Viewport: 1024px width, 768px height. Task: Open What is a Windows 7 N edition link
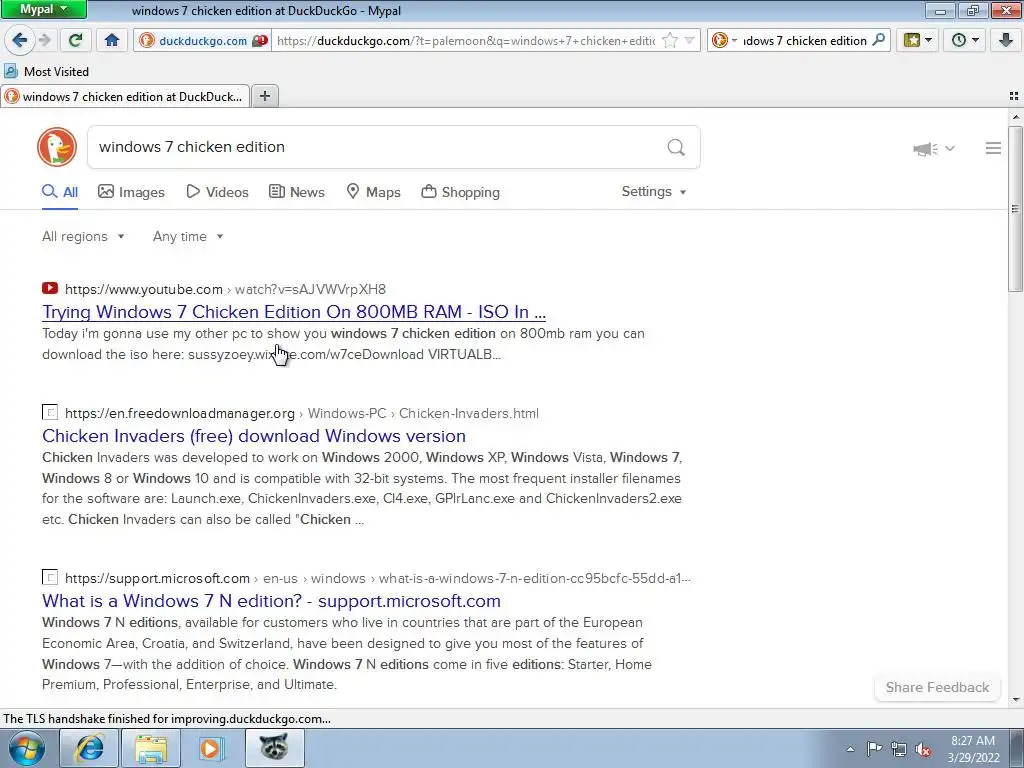271,601
